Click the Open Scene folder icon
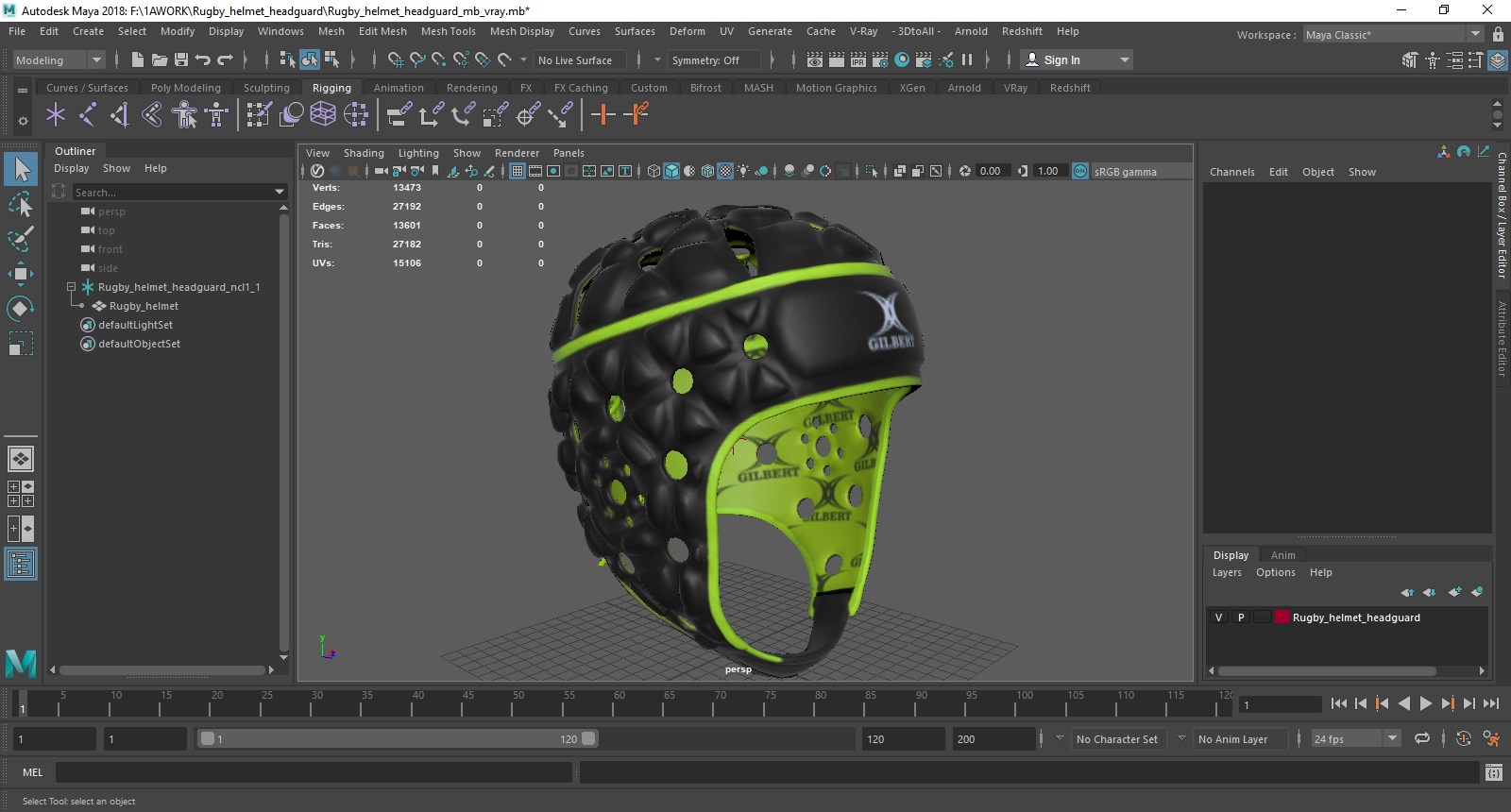This screenshot has width=1511, height=812. click(x=160, y=59)
